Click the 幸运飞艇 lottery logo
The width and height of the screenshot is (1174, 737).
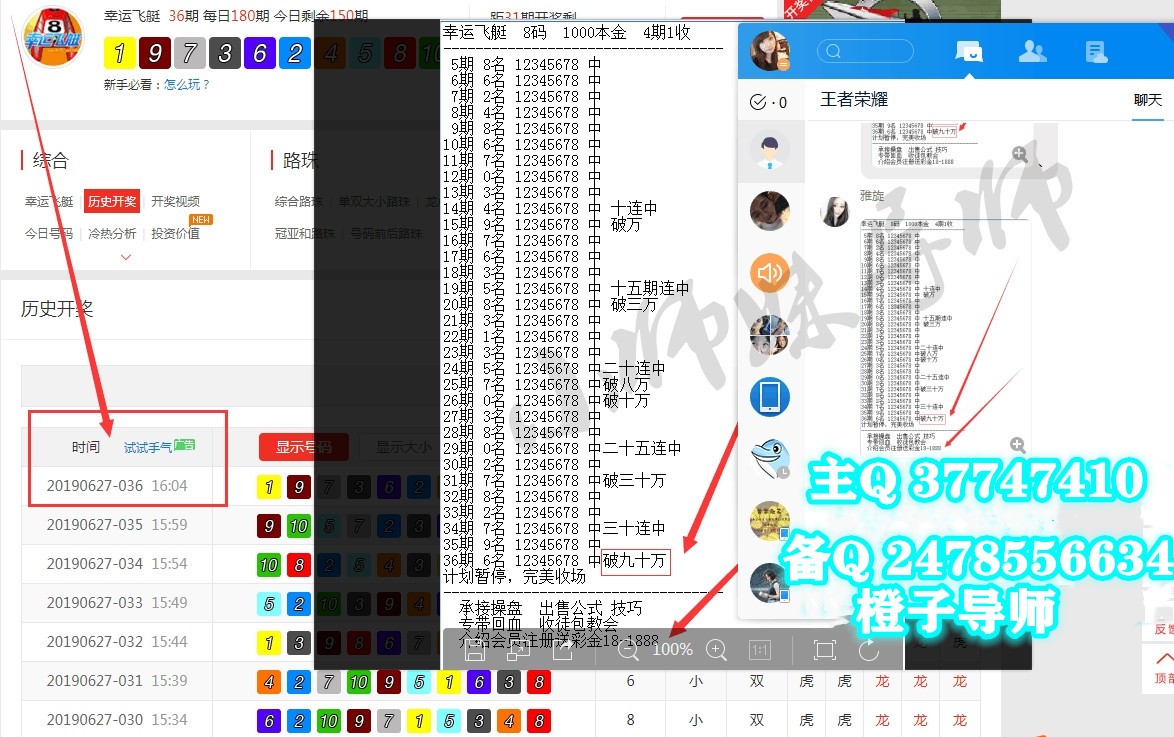click(53, 37)
